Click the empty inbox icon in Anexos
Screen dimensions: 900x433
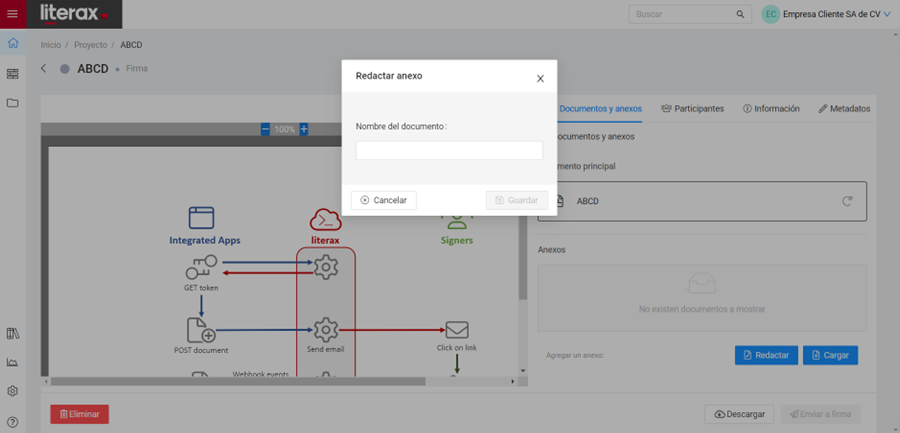(x=701, y=284)
